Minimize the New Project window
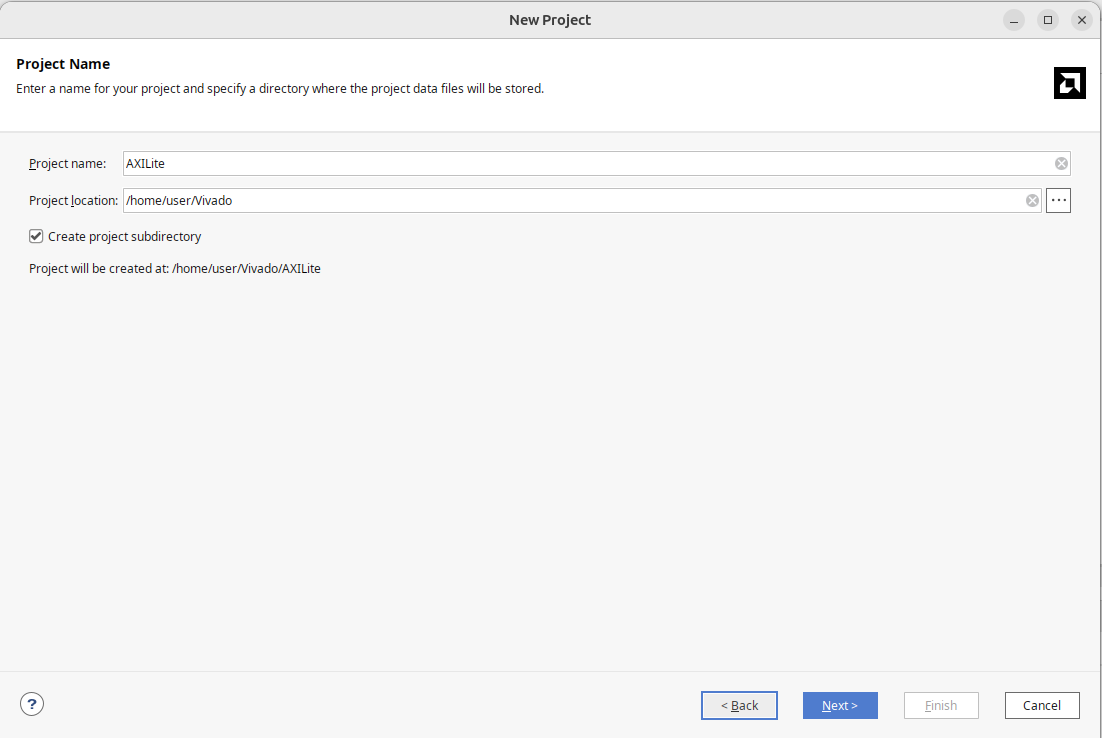Screen dimensions: 1102x738 1014,20
